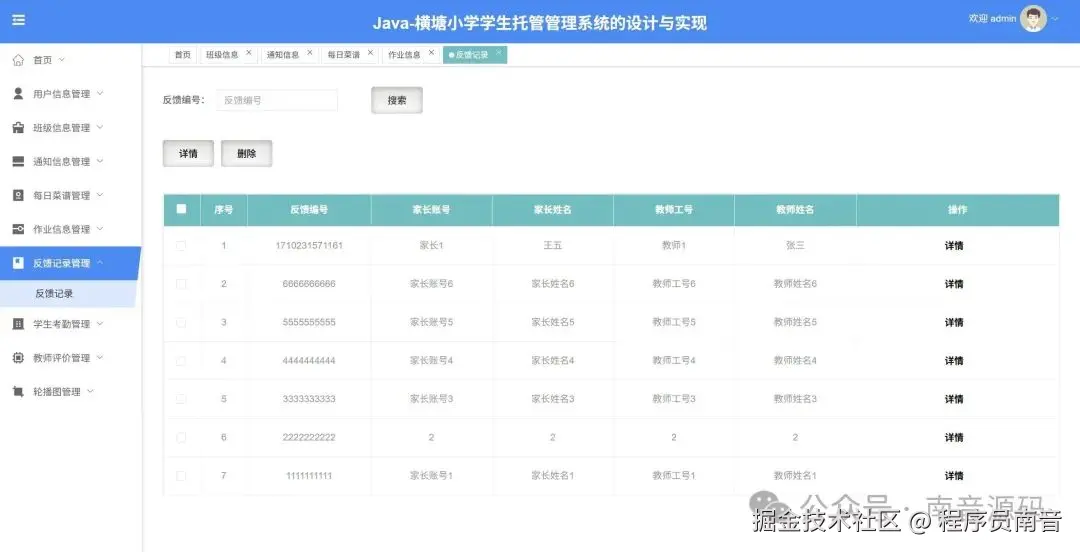This screenshot has height=552, width=1080.
Task: Collapse 反馈记录管理 menu chevron
Action: pos(100,263)
